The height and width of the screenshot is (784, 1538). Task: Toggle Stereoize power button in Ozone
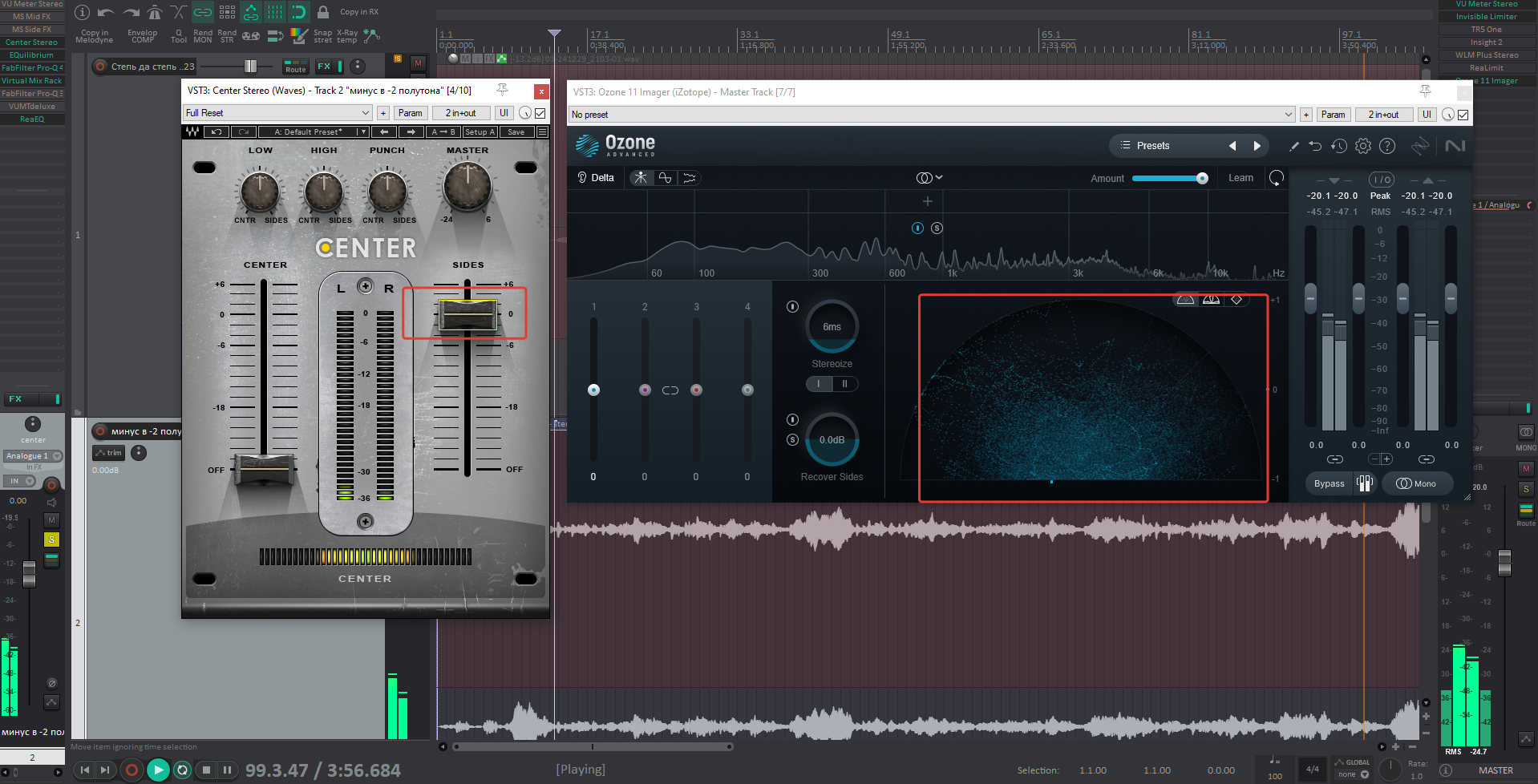(x=792, y=306)
